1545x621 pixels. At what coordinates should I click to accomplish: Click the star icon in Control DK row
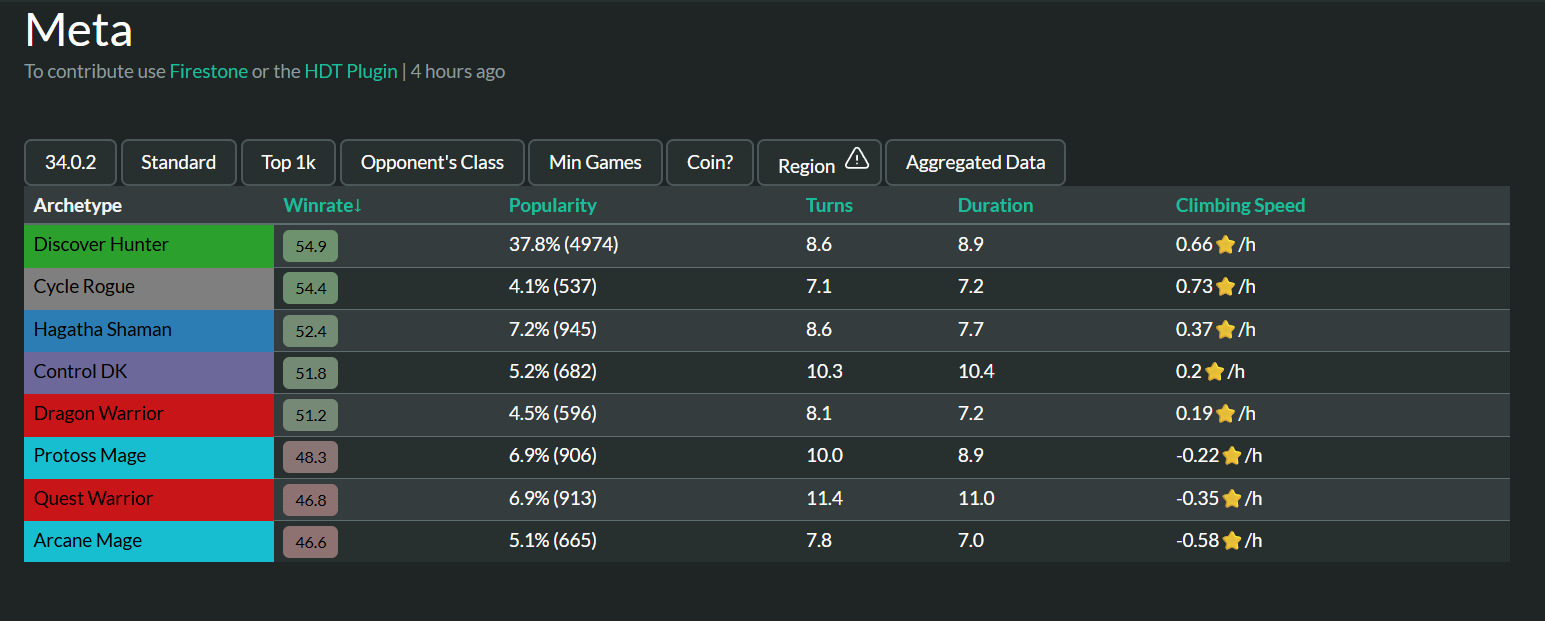point(1214,372)
